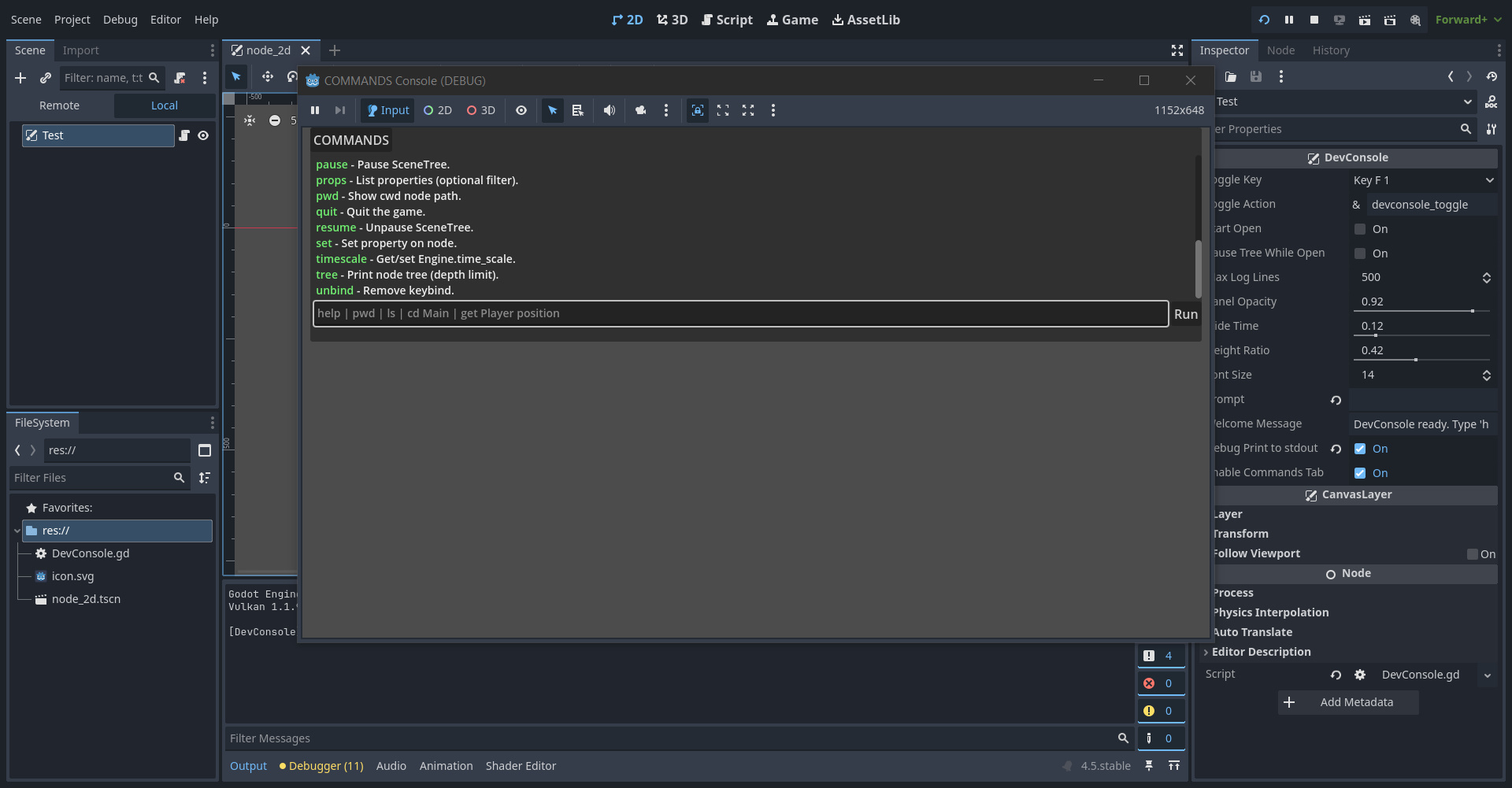The image size is (1512, 788).
Task: Uncheck Enable Commands Tab
Action: coord(1360,473)
